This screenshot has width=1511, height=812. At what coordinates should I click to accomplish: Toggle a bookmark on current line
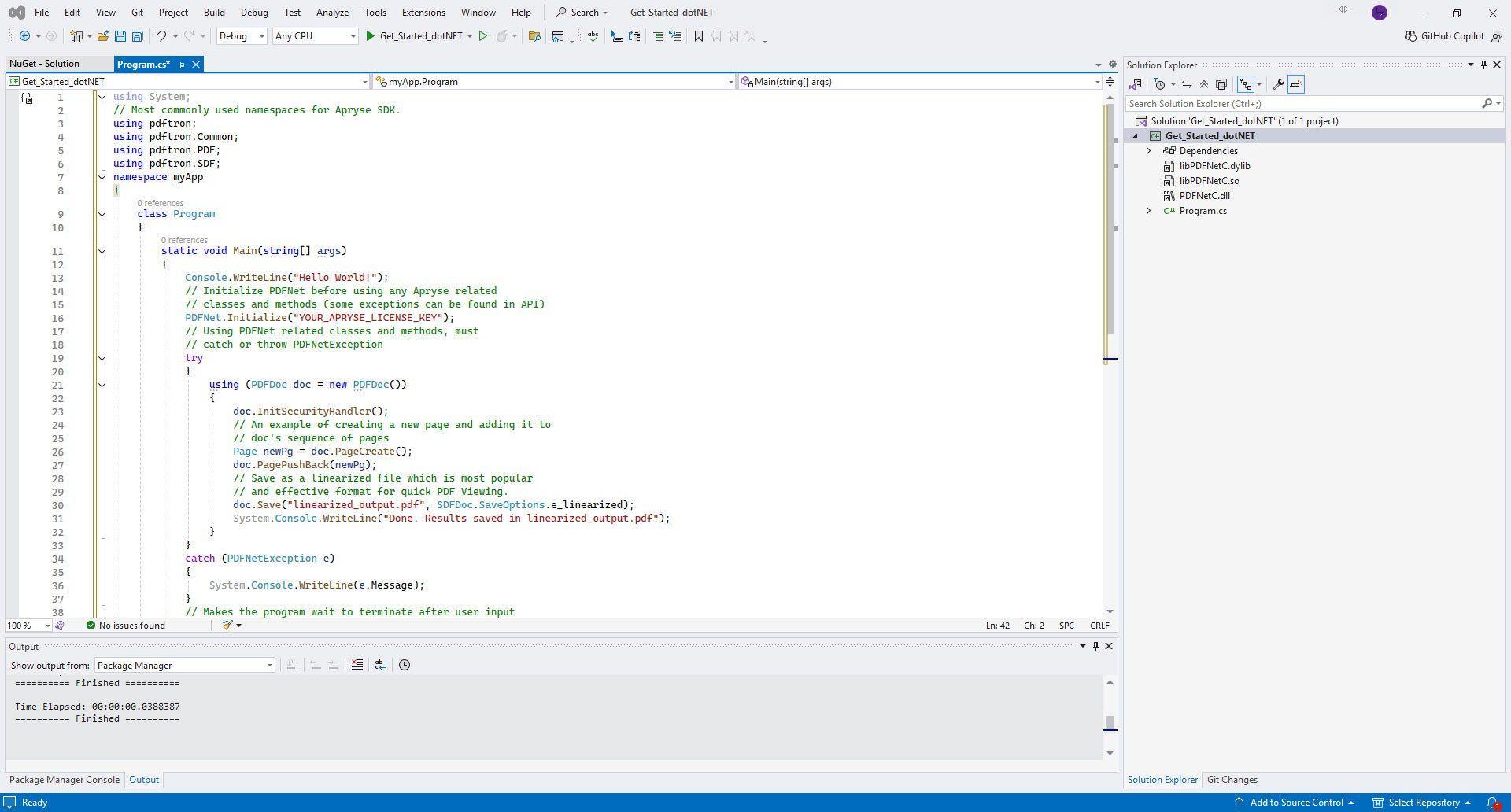698,36
